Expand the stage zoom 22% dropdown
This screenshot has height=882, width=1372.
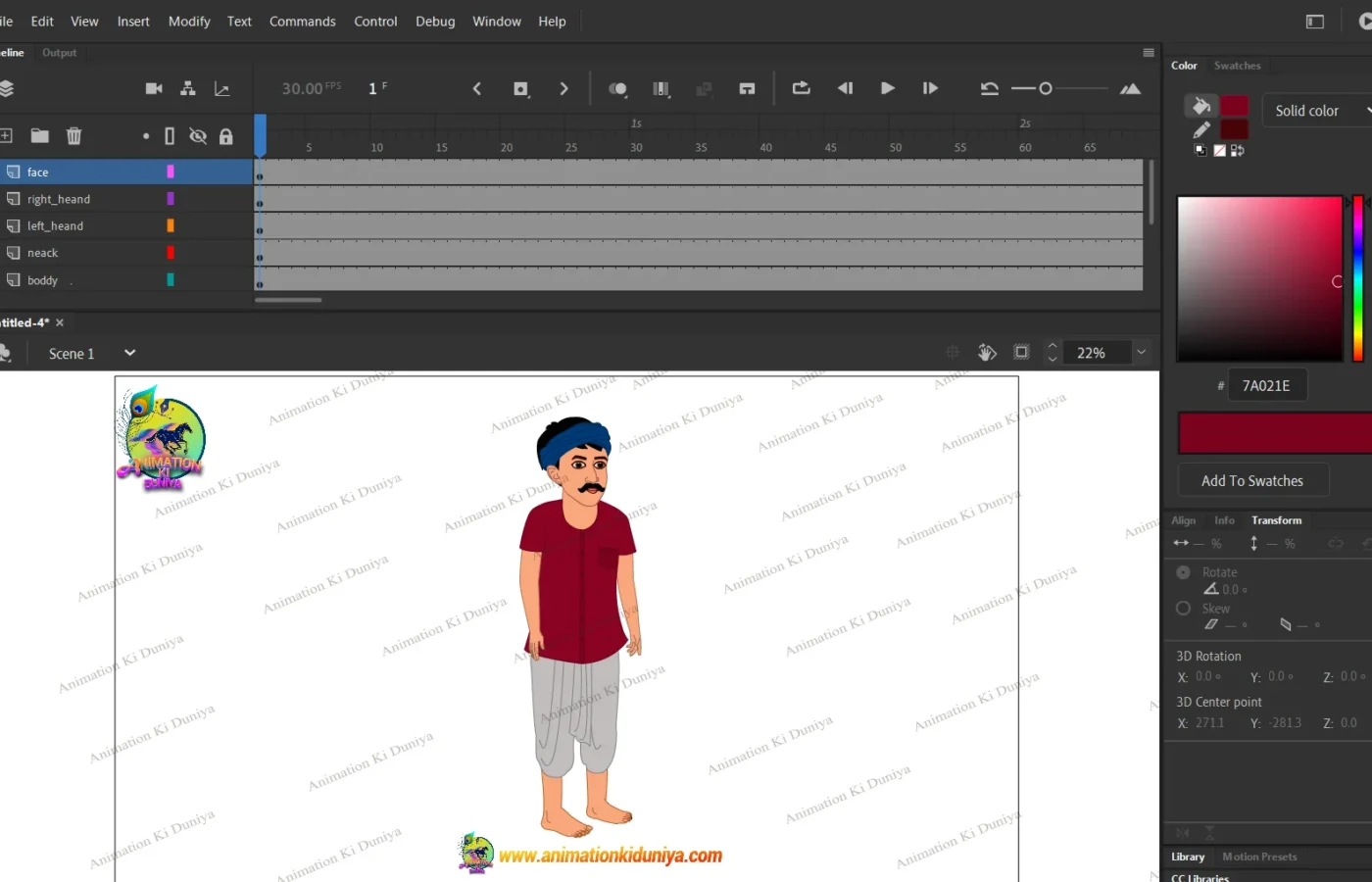click(x=1141, y=352)
